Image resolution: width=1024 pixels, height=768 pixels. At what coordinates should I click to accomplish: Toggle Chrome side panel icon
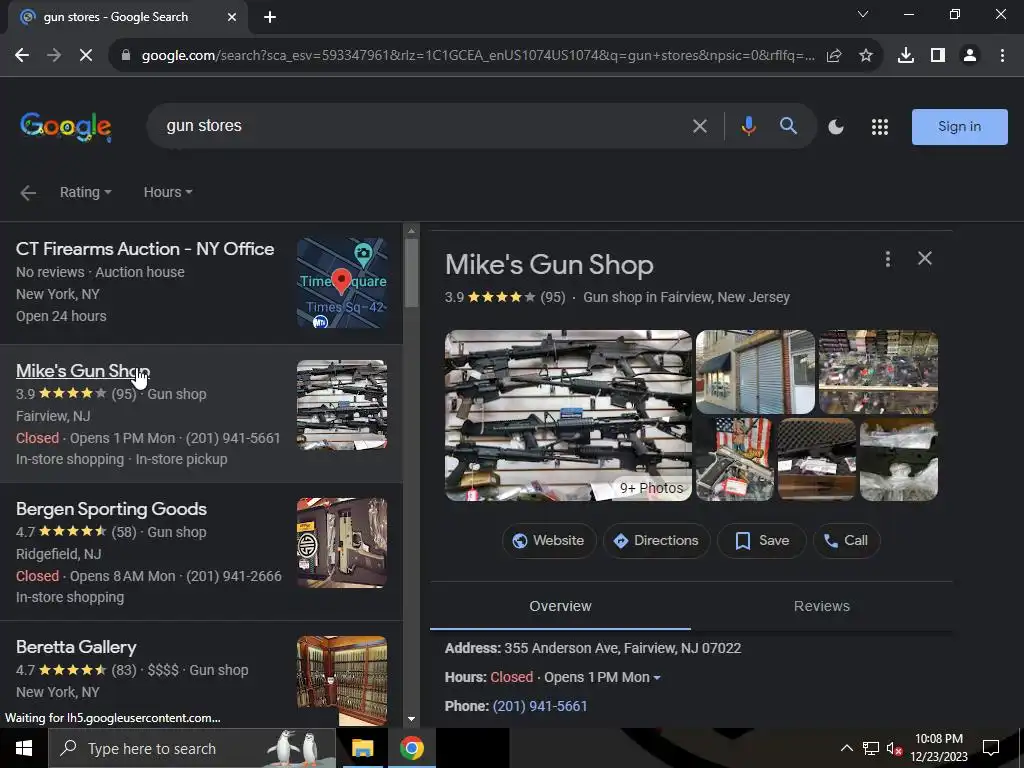pos(938,56)
